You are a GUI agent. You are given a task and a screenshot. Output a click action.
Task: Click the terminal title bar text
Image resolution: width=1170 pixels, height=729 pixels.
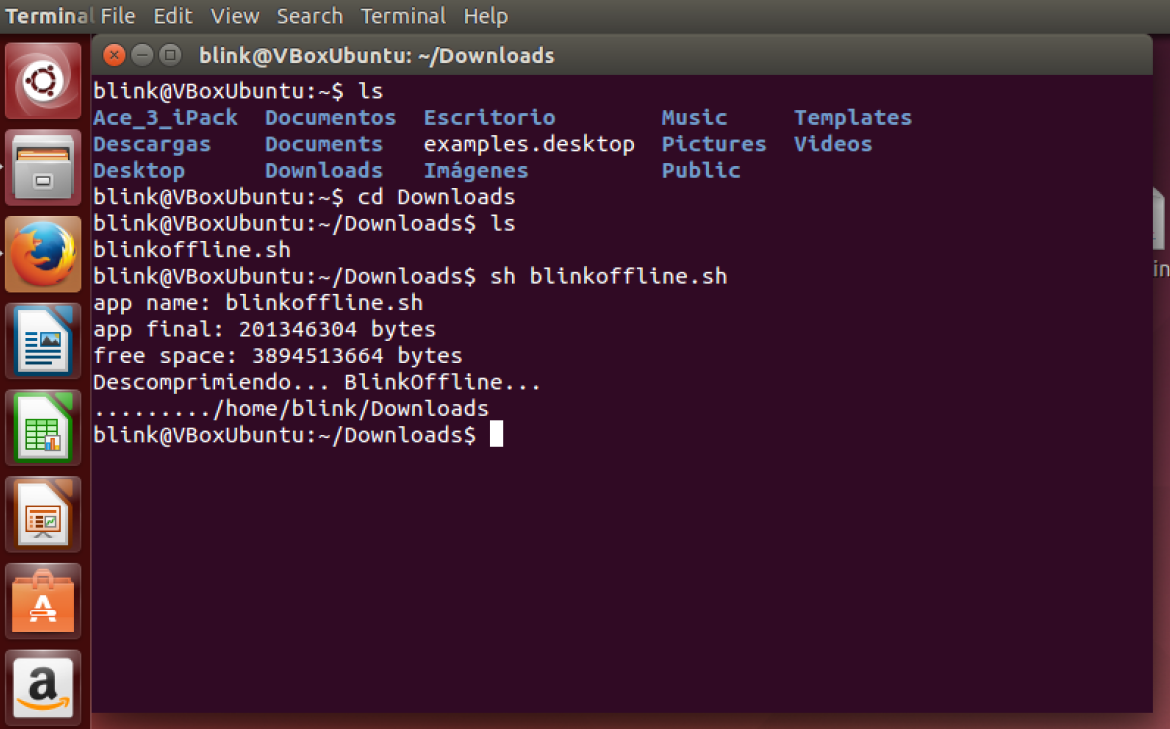(376, 56)
